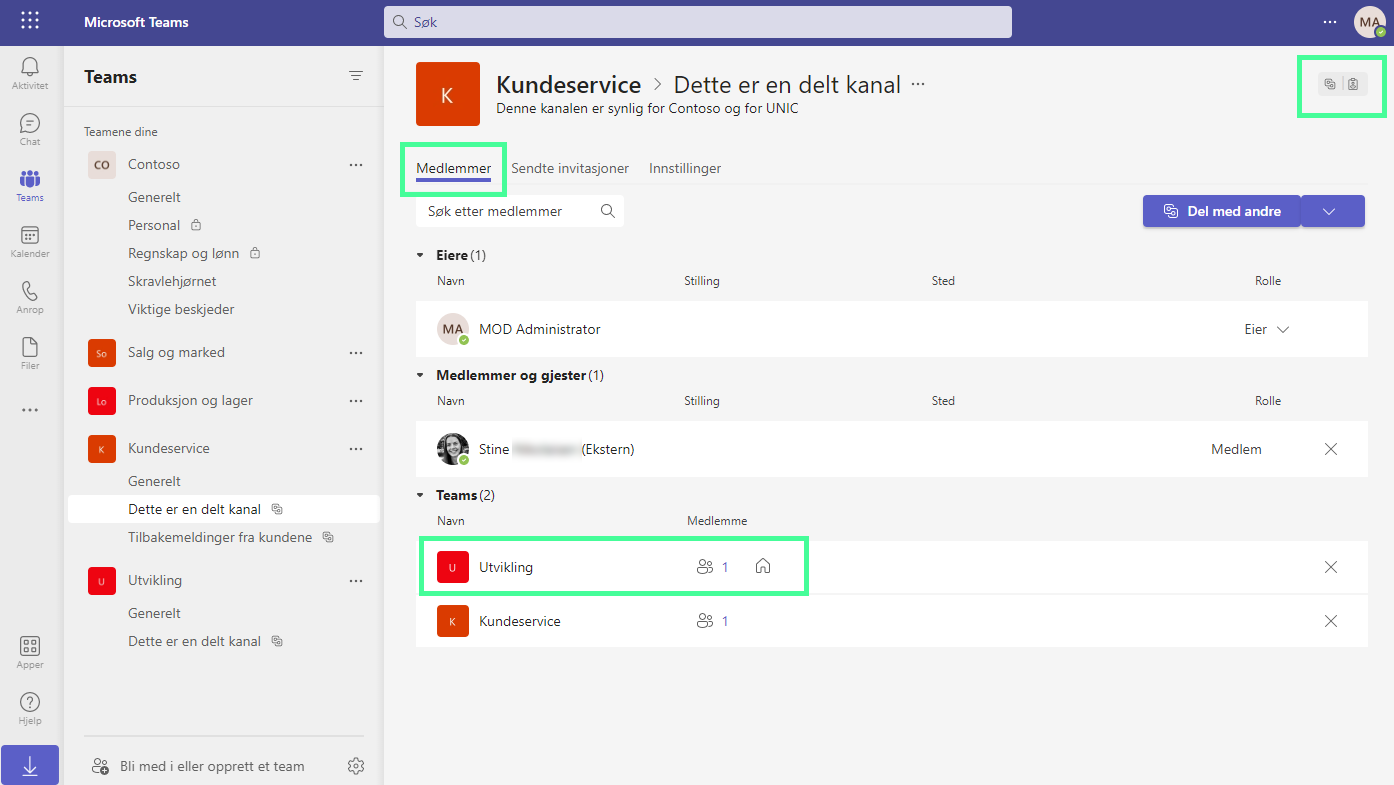Open the Innstillinger tab
Screen dimensions: 1394x785
pos(685,168)
